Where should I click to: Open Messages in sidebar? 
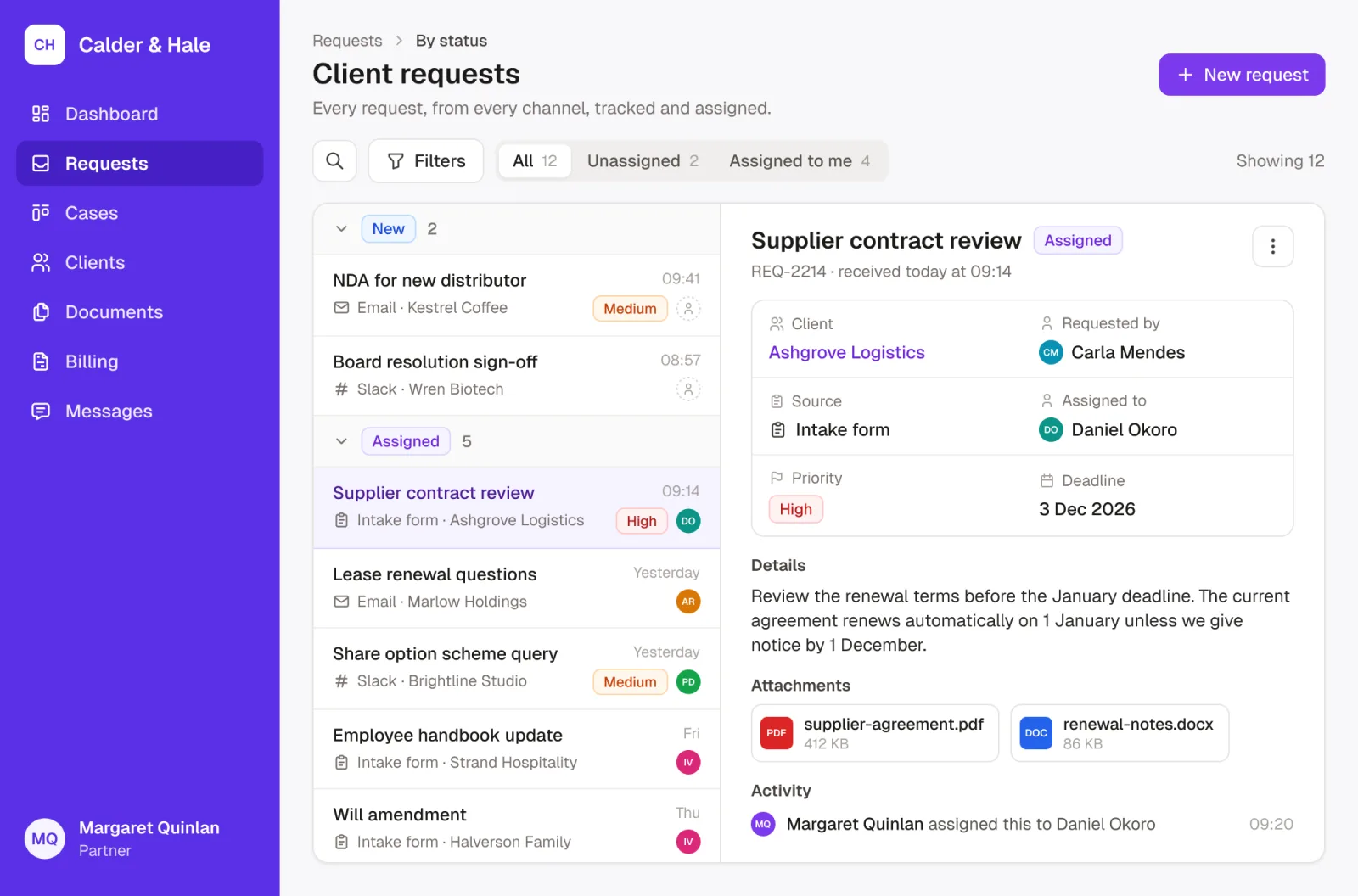[140, 411]
